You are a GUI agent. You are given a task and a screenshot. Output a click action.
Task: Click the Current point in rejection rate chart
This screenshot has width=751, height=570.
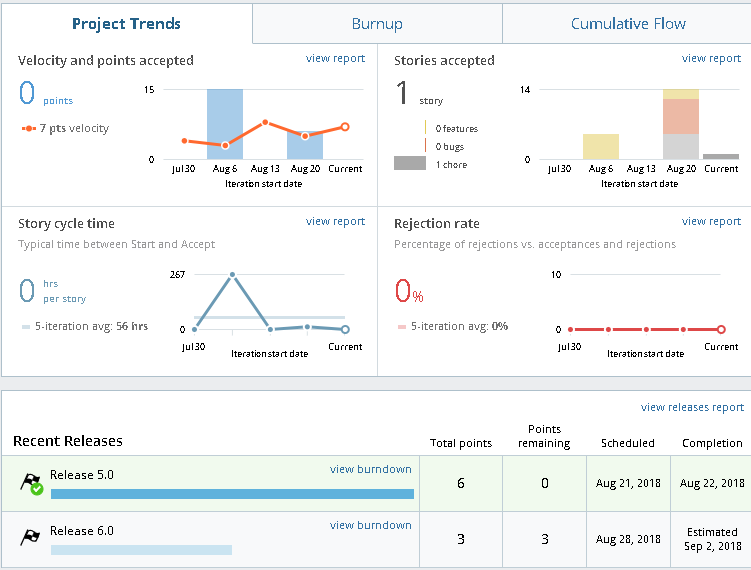pos(721,330)
